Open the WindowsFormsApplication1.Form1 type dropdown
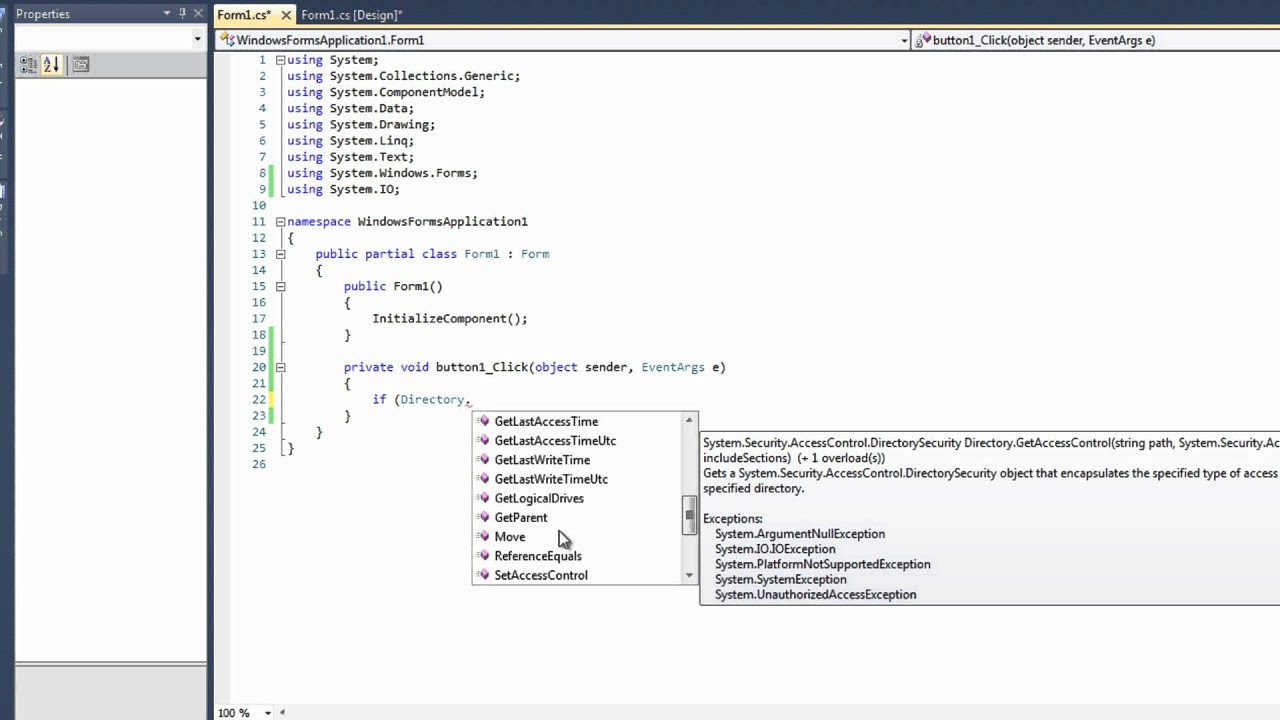This screenshot has width=1280, height=720. coord(904,40)
